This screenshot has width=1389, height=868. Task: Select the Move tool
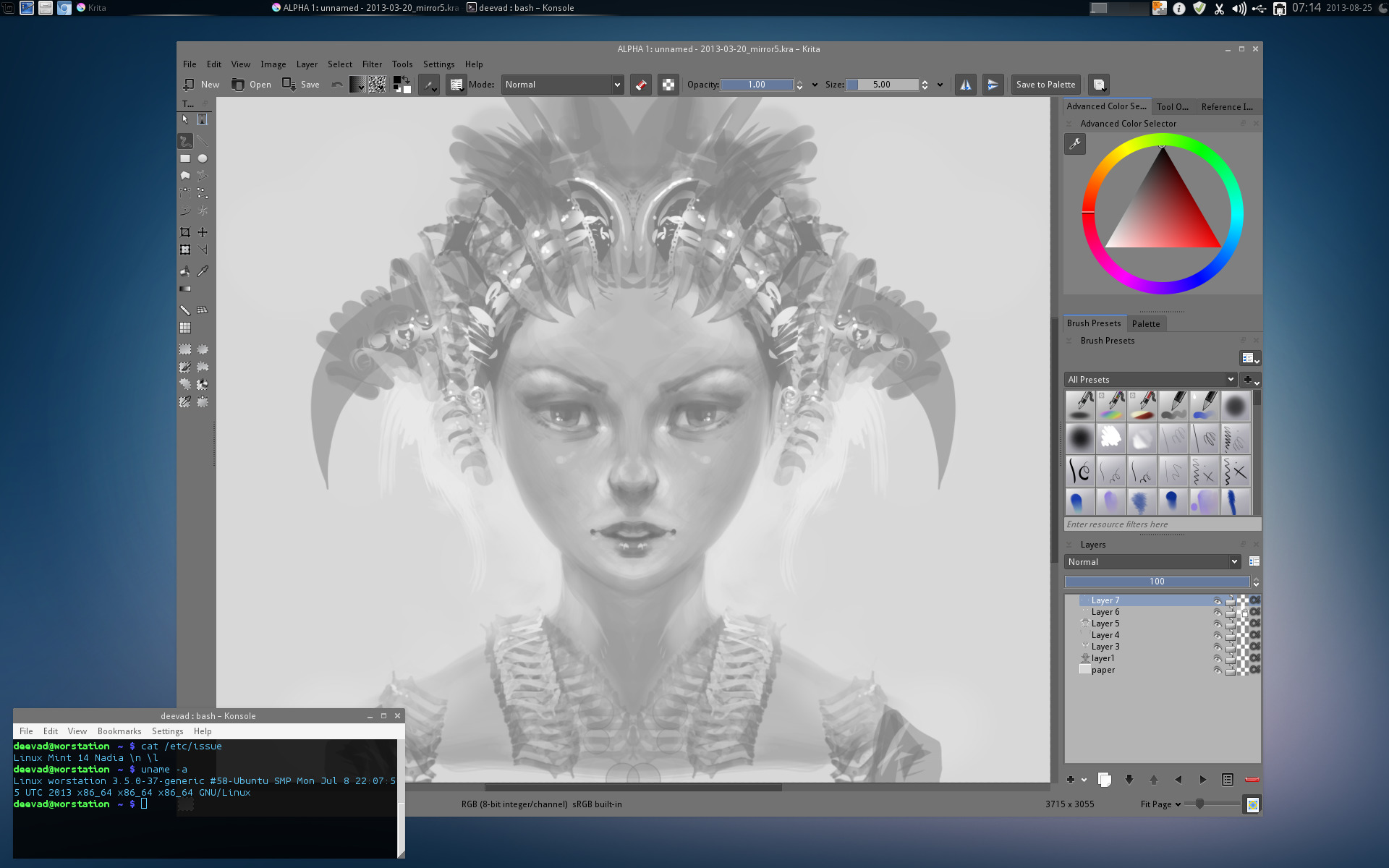coord(203,232)
